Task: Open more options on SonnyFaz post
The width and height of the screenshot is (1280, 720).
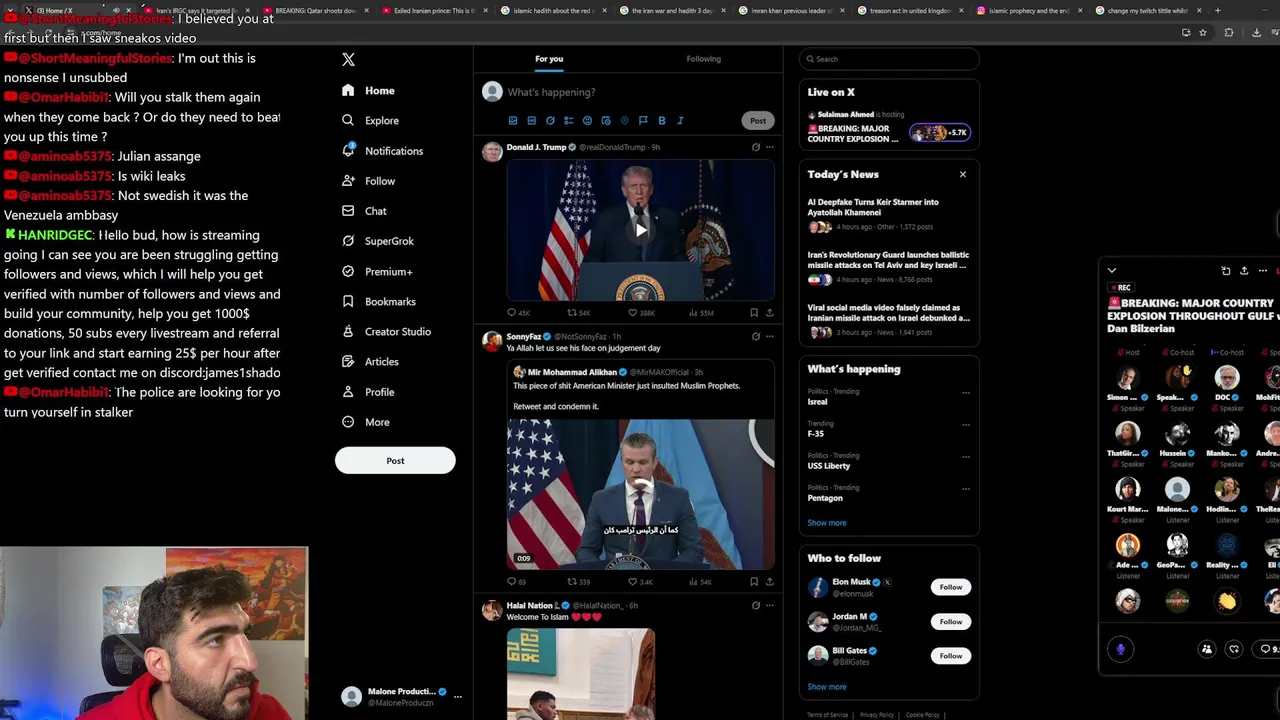Action: (x=769, y=336)
